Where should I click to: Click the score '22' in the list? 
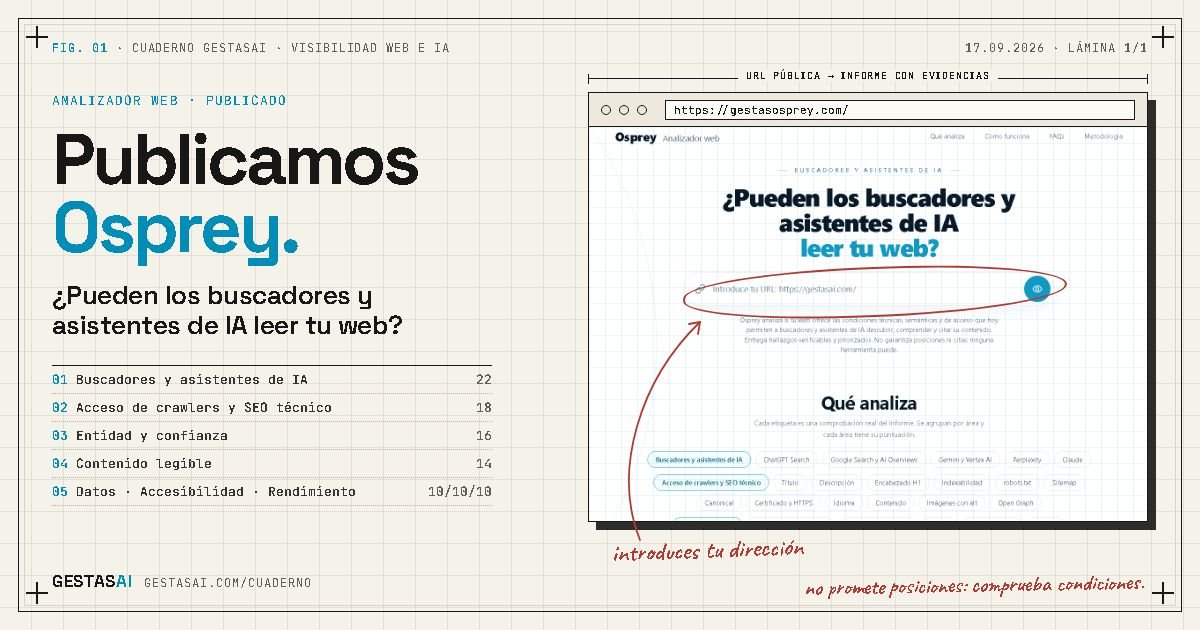[x=484, y=380]
